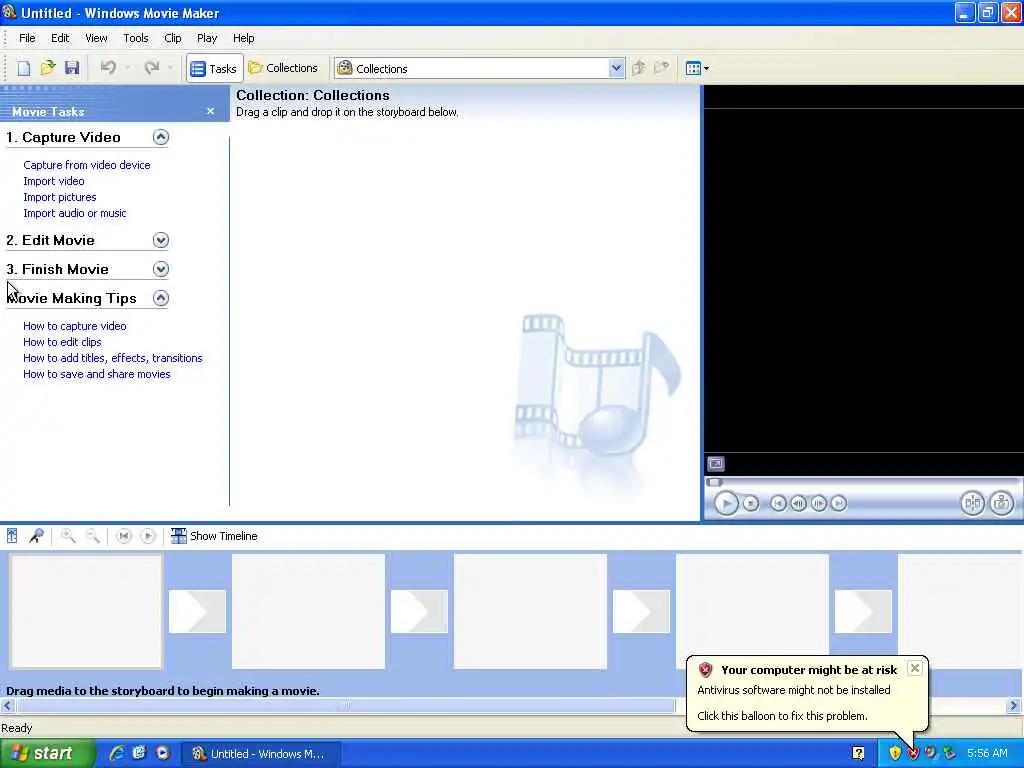
Task: Toggle the Tasks pane button
Action: click(214, 69)
